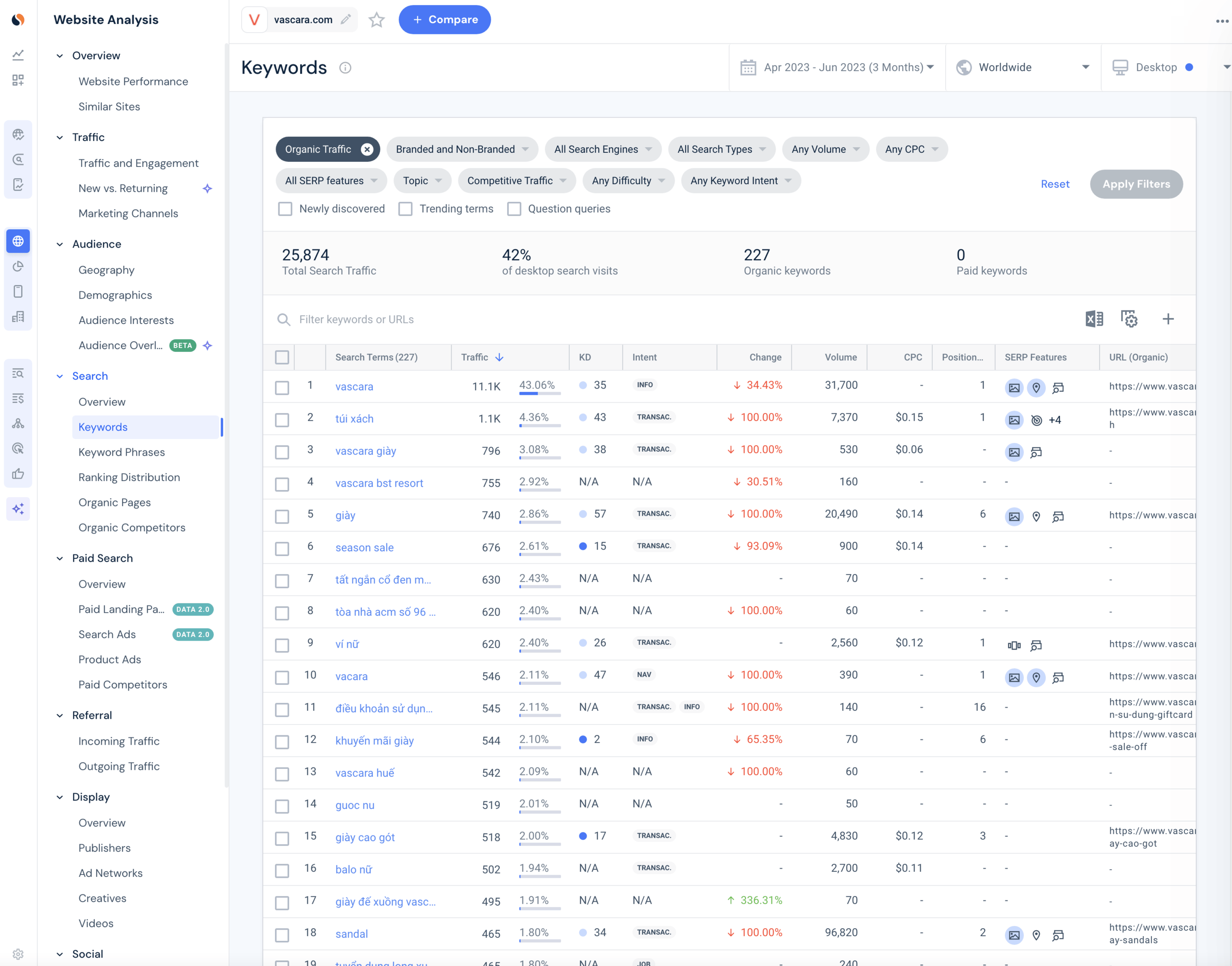Open table column settings gear icon
This screenshot has width=1232, height=966.
(1129, 319)
